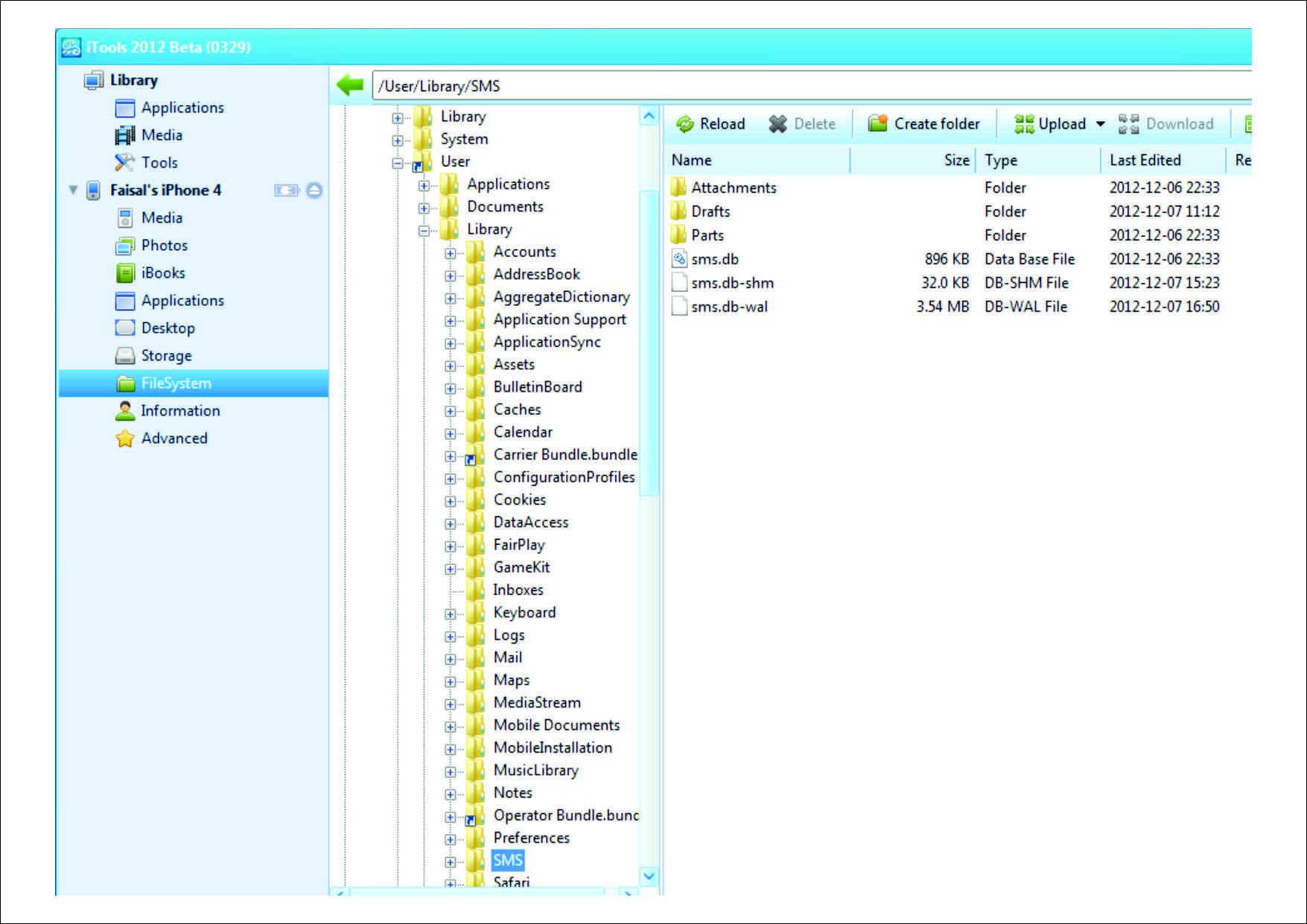The height and width of the screenshot is (924, 1307).
Task: Open Media under Faisal's iPhone 4
Action: coord(162,218)
